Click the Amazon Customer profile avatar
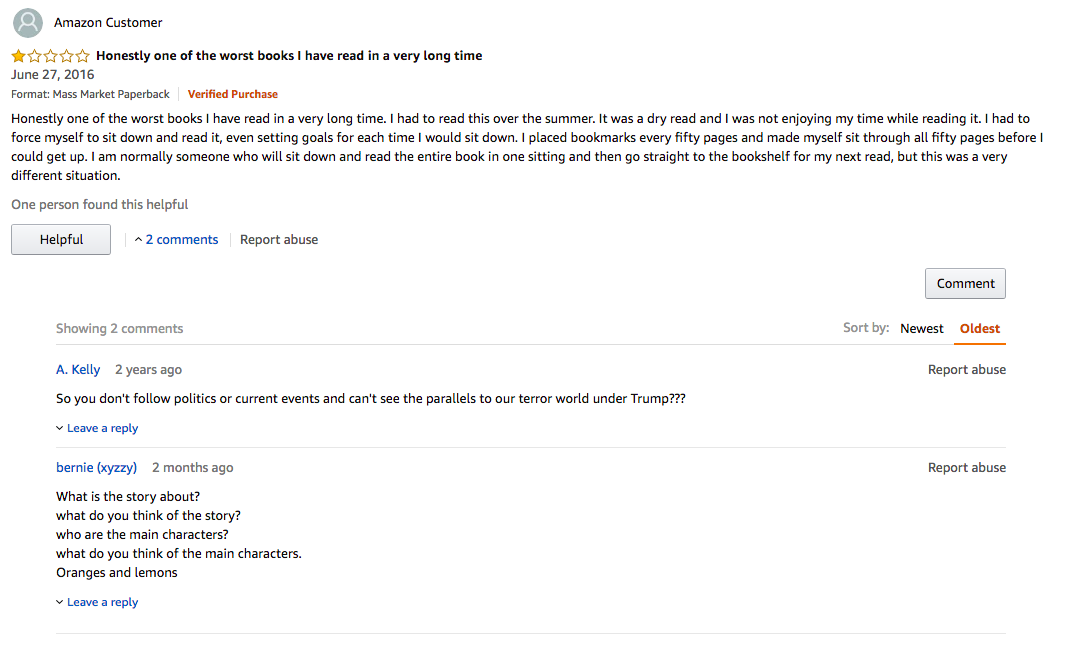 pyautogui.click(x=28, y=23)
